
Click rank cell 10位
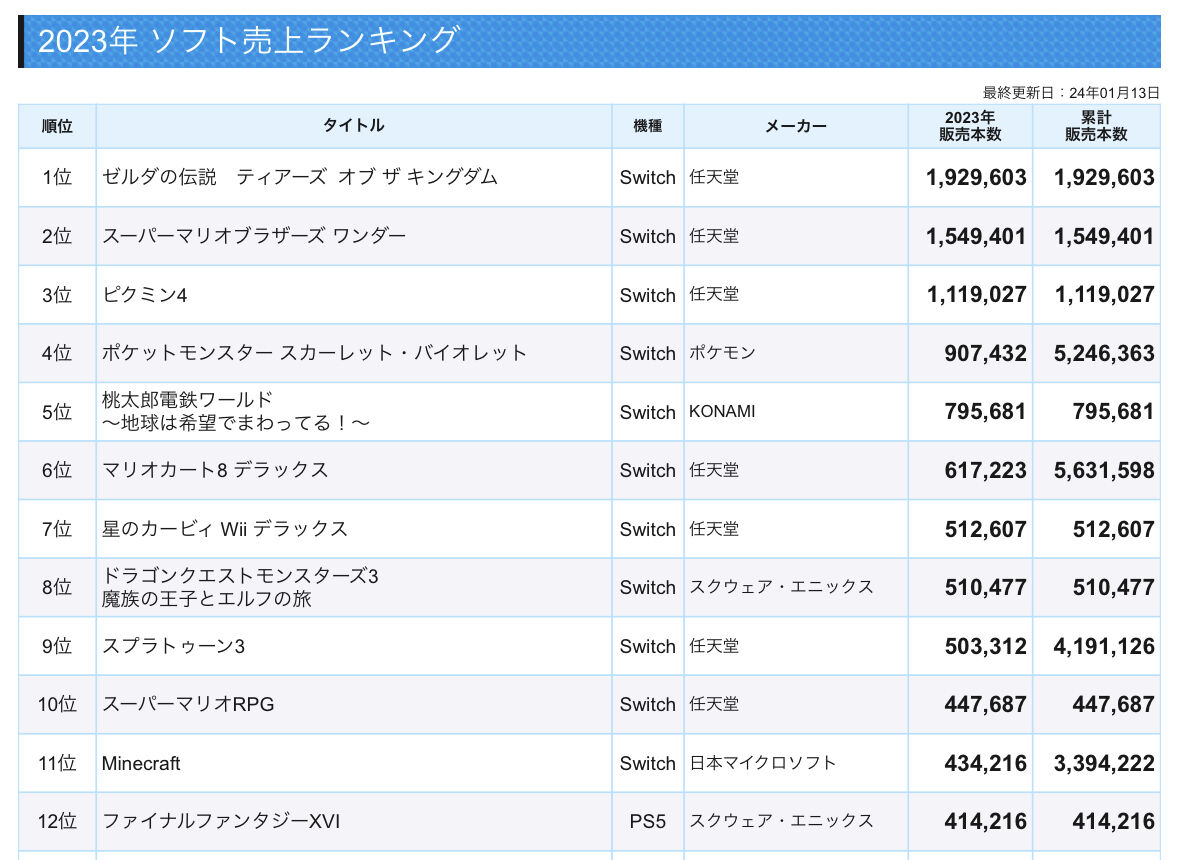[57, 704]
